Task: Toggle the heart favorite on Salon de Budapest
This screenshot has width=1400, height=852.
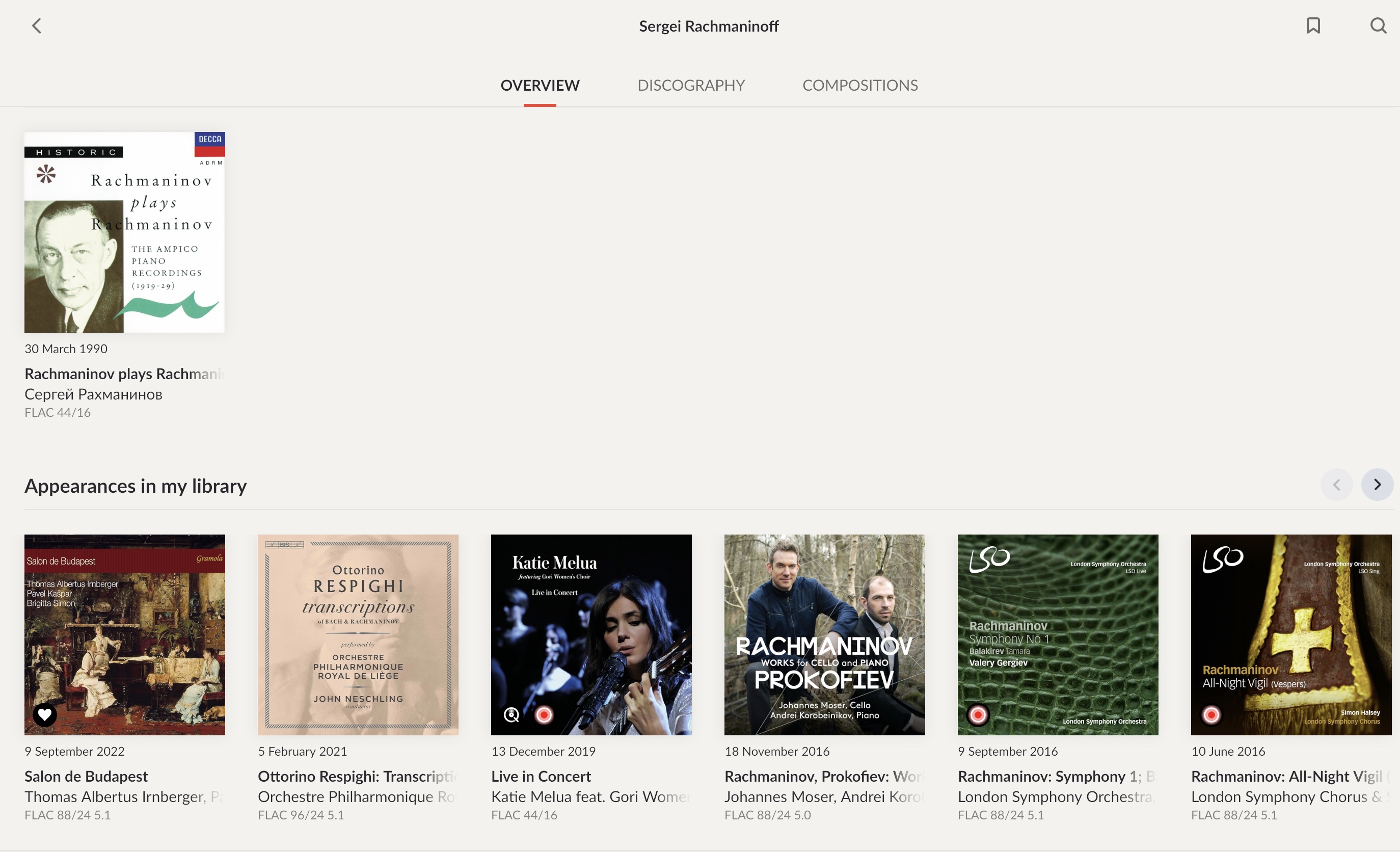Action: click(45, 714)
